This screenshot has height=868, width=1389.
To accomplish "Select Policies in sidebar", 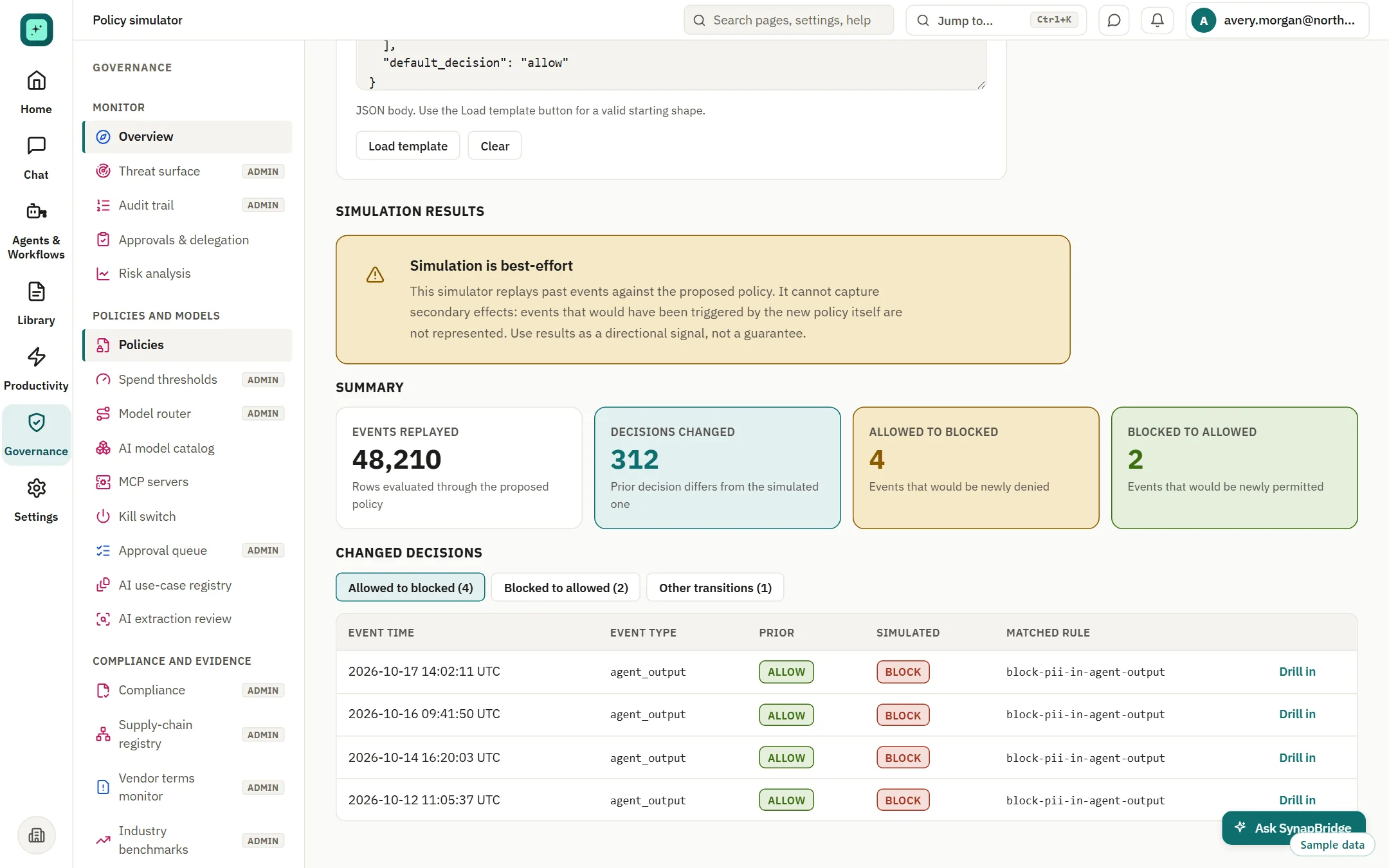I will (188, 345).
